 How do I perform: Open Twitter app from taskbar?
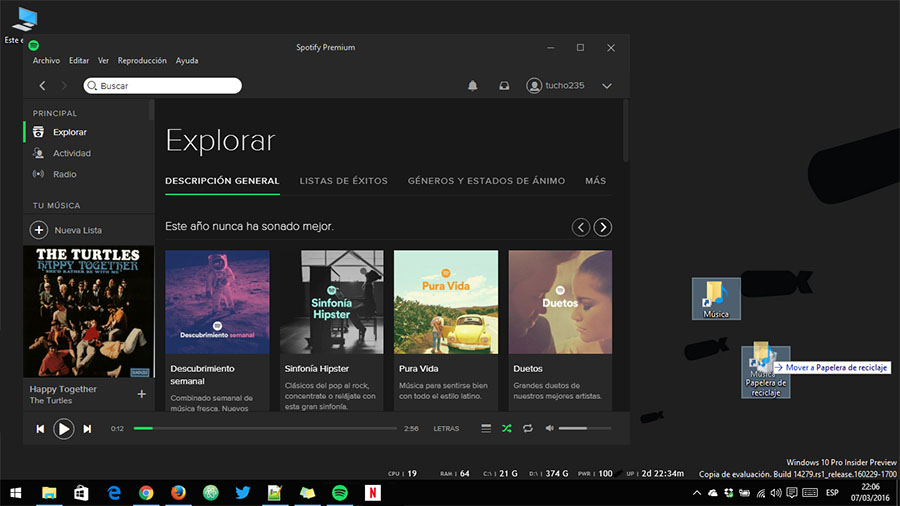[243, 493]
